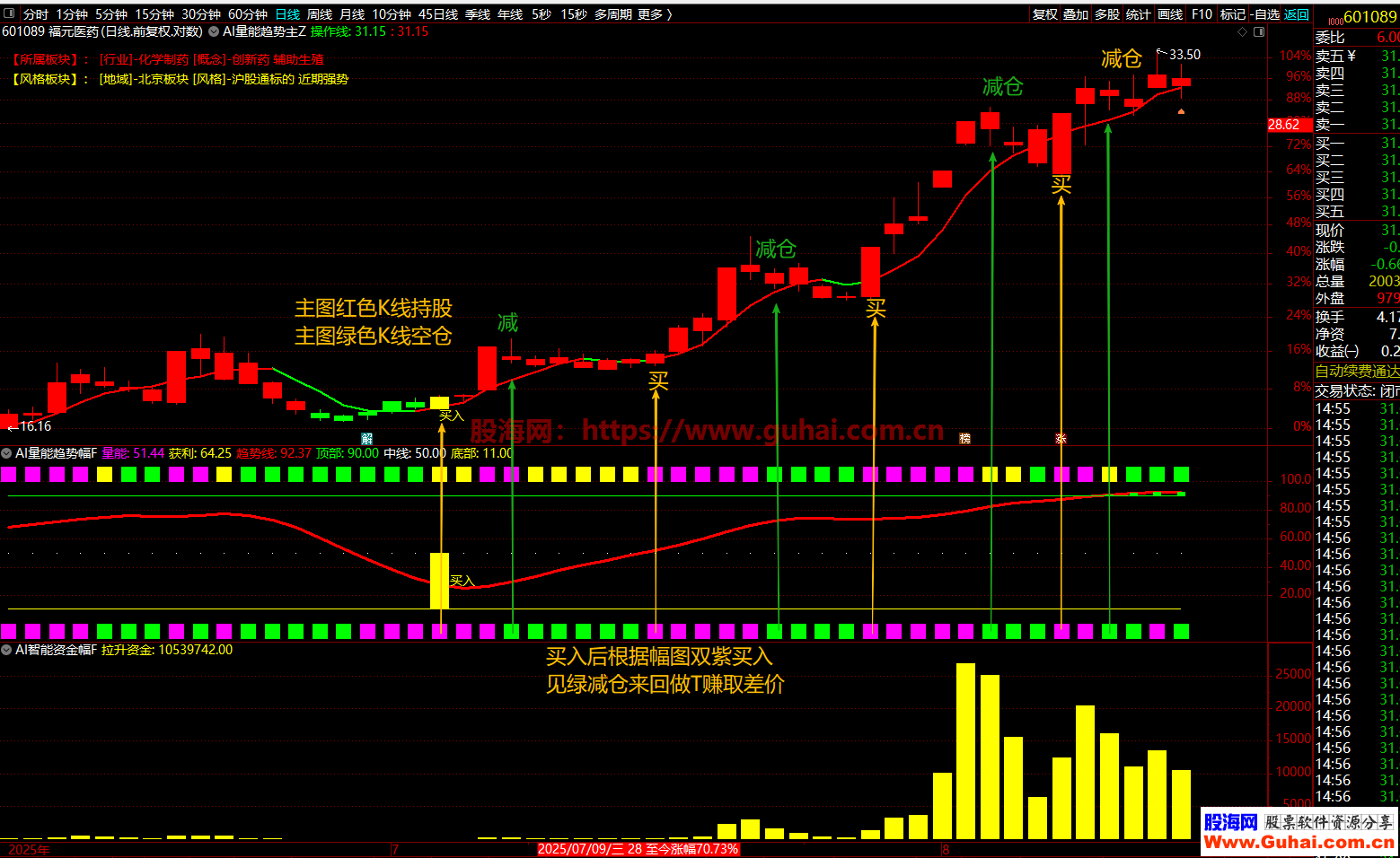The height and width of the screenshot is (858, 1400).
Task: Open the AI智能资金幅F indicator dropdown
Action: 7,650
